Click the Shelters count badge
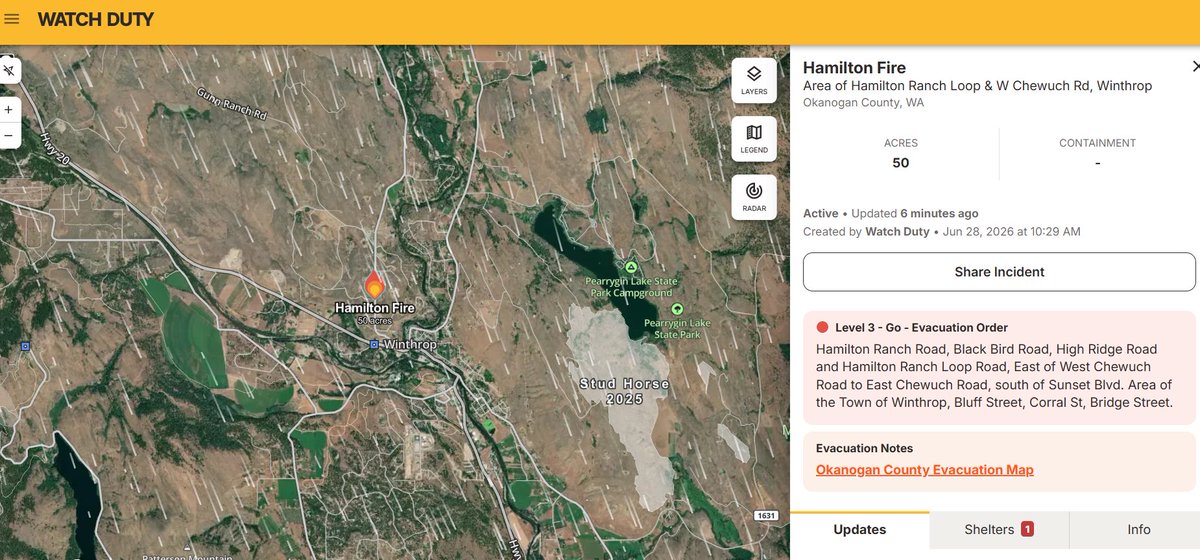Screen dimensions: 1200x560 point(1027,529)
